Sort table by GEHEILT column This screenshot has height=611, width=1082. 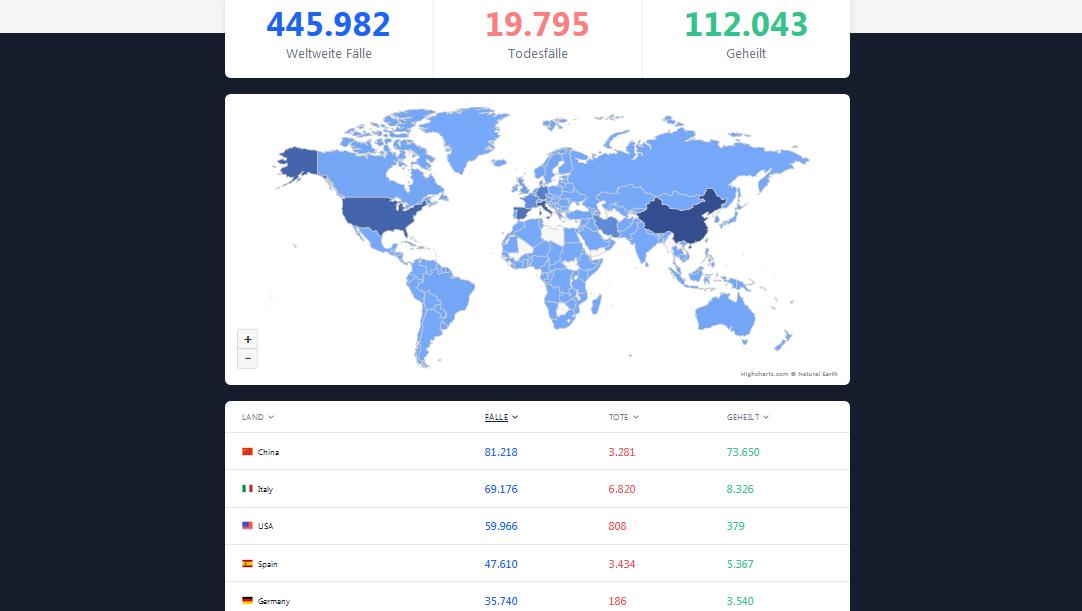pyautogui.click(x=748, y=417)
